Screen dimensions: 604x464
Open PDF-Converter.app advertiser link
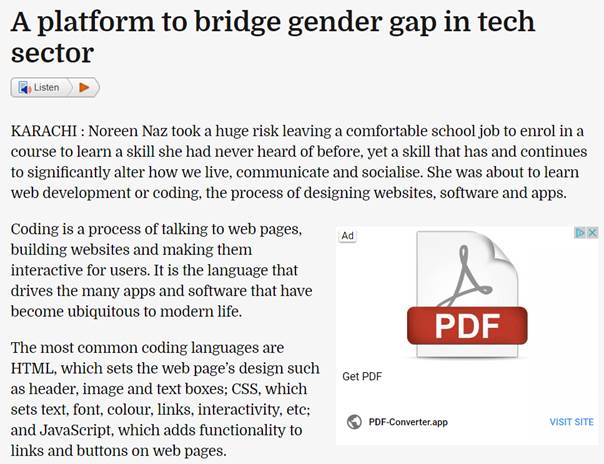[x=408, y=422]
